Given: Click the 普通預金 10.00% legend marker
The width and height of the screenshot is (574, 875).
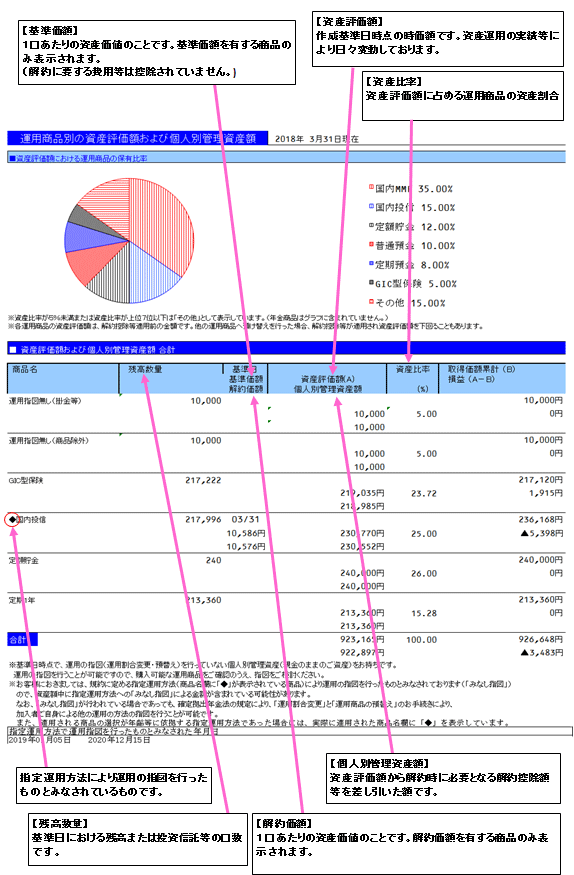Looking at the screenshot, I should pos(372,244).
